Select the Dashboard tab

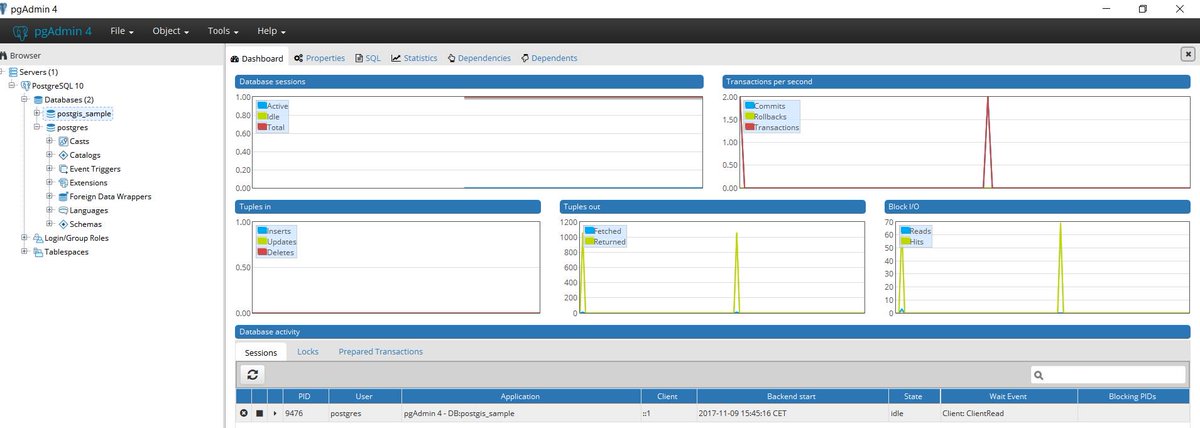pyautogui.click(x=257, y=58)
